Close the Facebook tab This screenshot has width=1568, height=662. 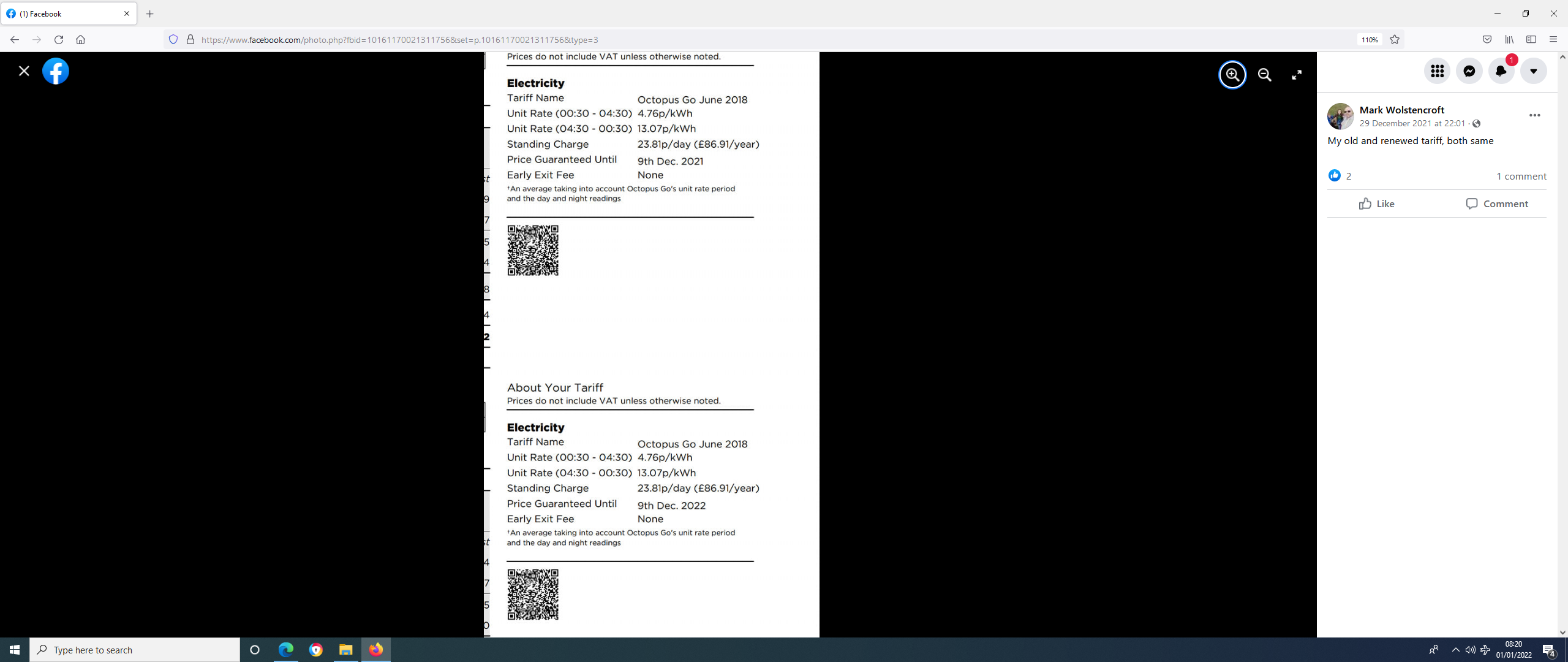127,13
